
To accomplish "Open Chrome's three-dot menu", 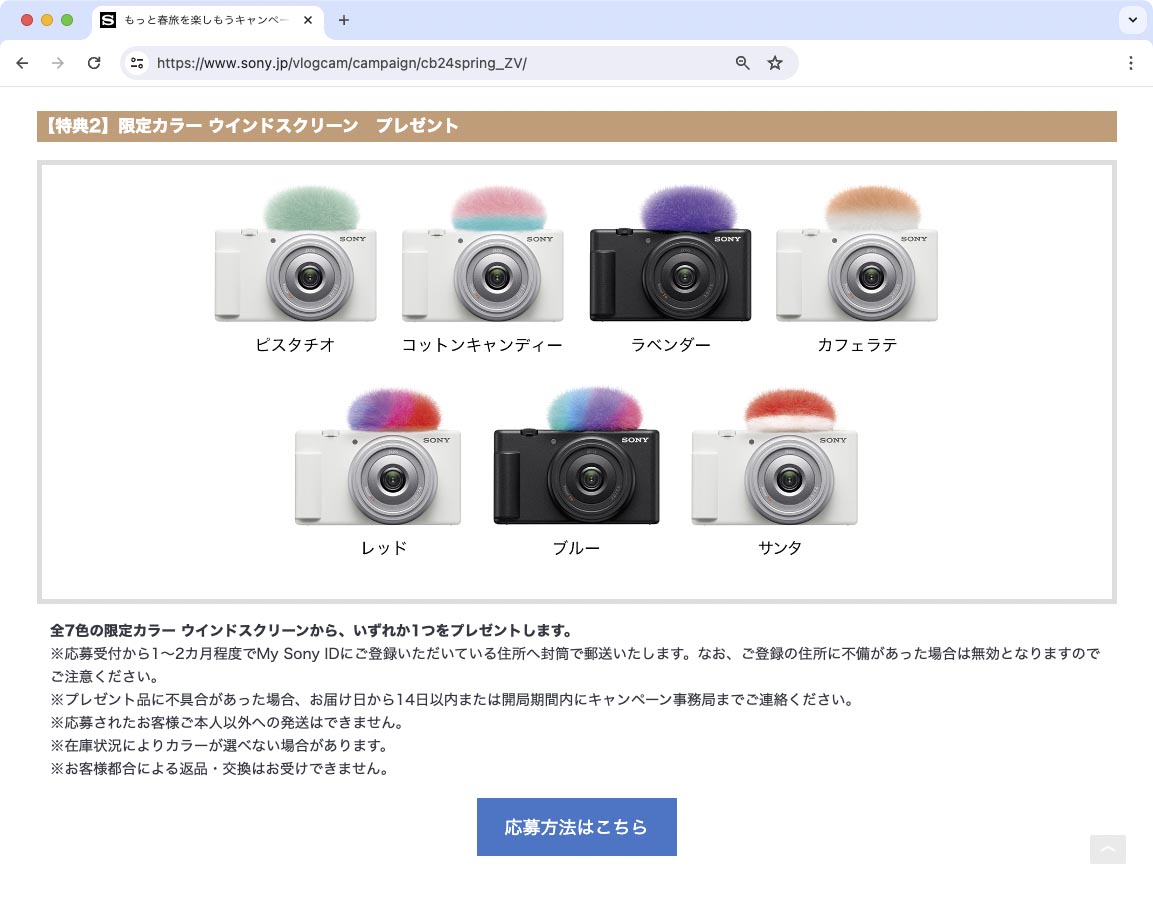I will 1131,62.
